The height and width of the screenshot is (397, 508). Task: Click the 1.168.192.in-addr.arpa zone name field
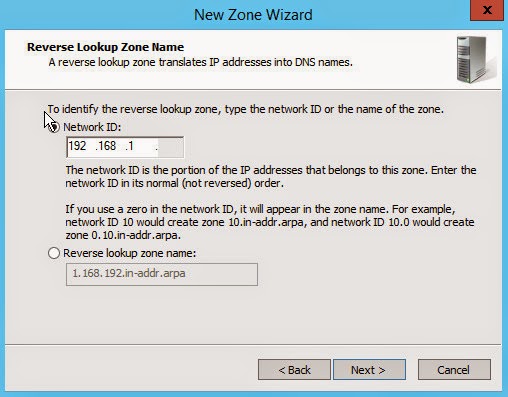coord(162,274)
